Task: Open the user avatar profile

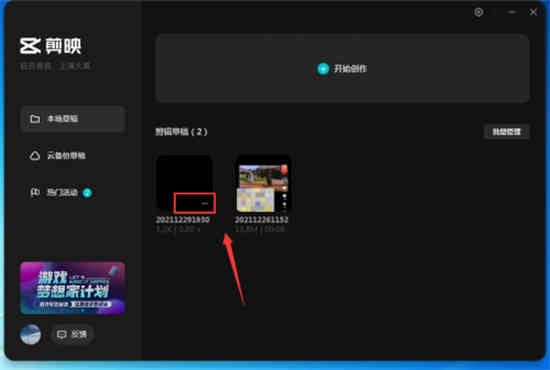Action: [x=31, y=334]
